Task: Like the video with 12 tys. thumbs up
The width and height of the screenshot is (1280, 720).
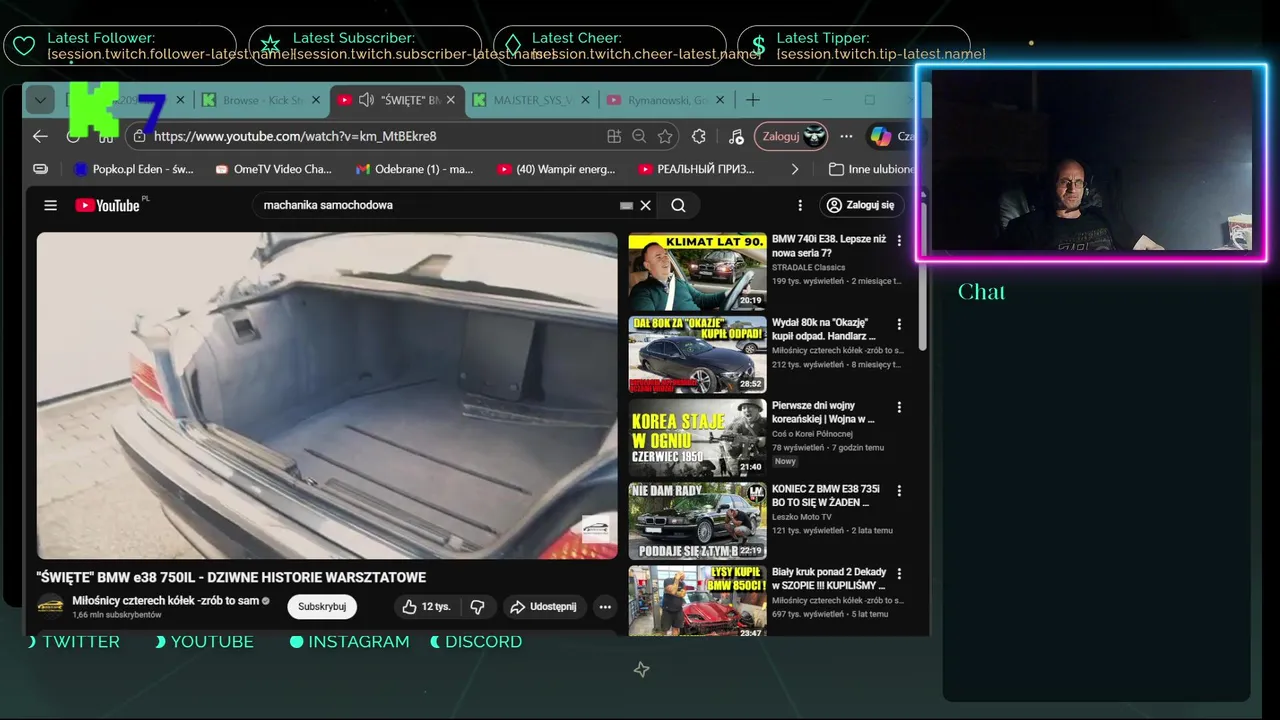Action: click(x=427, y=606)
